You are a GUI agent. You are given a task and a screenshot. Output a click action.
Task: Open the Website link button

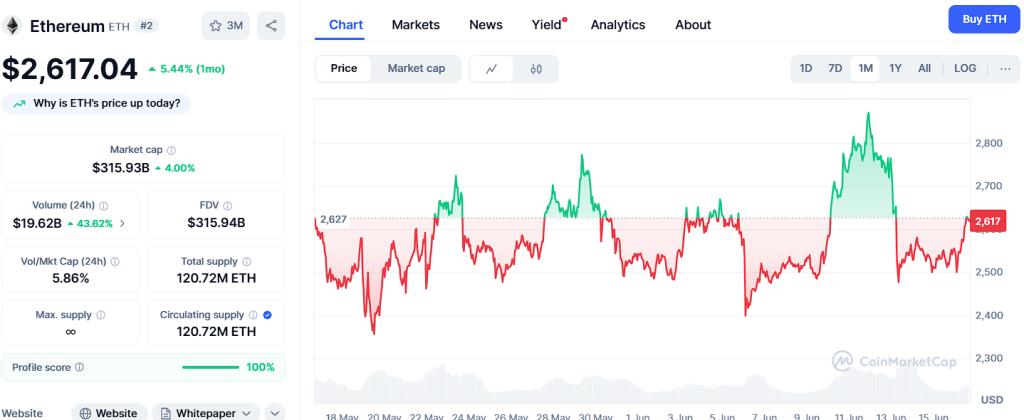click(x=109, y=413)
